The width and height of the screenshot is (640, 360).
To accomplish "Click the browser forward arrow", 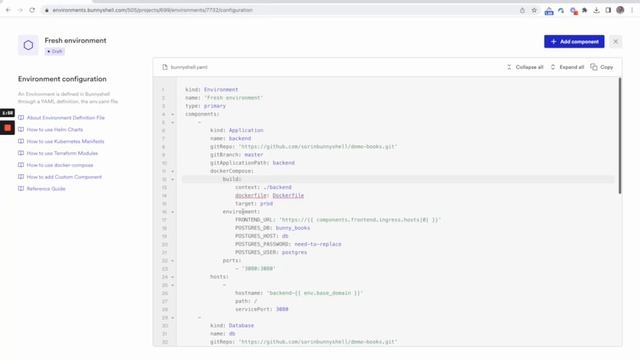I will coord(20,10).
